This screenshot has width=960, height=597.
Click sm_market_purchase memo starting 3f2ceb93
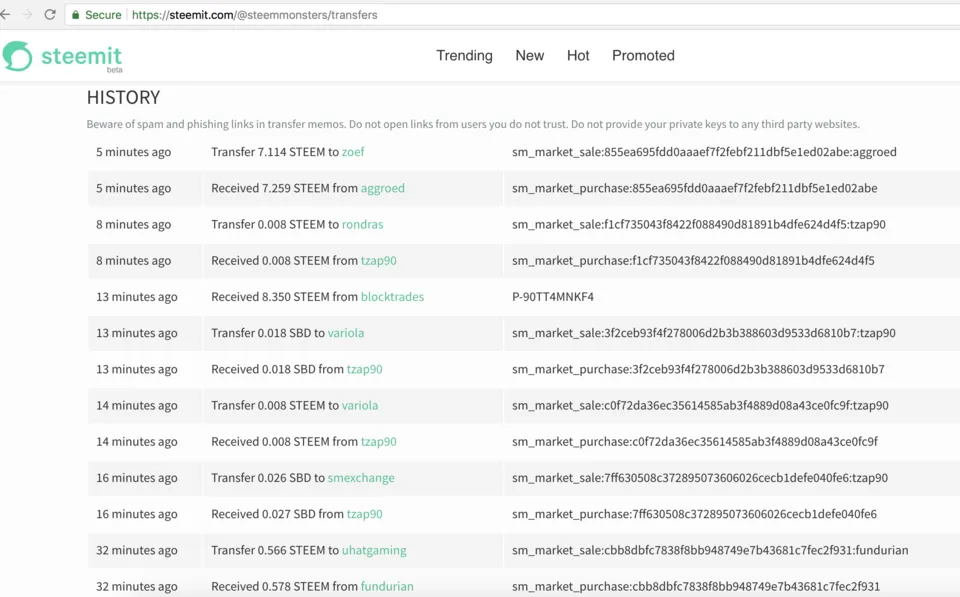[698, 369]
